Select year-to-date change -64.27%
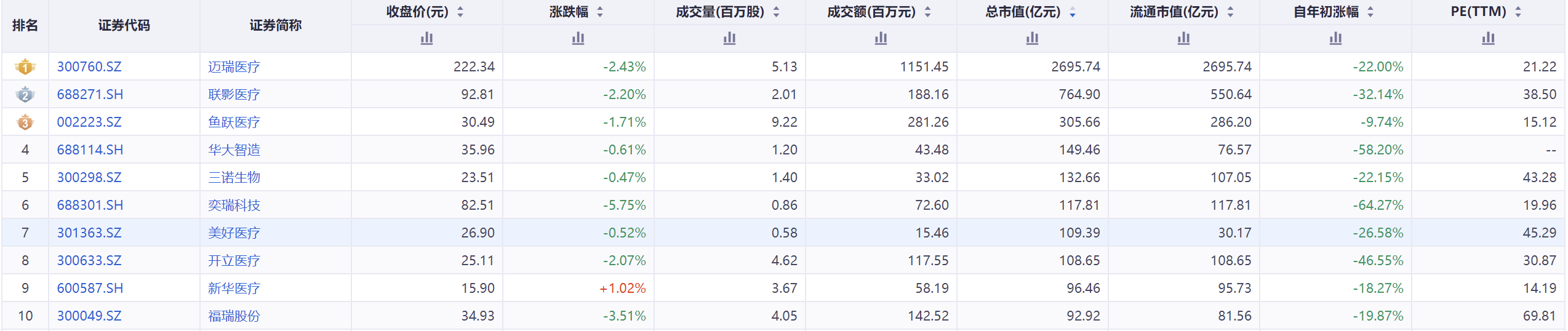Viewport: 1568px width, 331px height. pos(1378,205)
